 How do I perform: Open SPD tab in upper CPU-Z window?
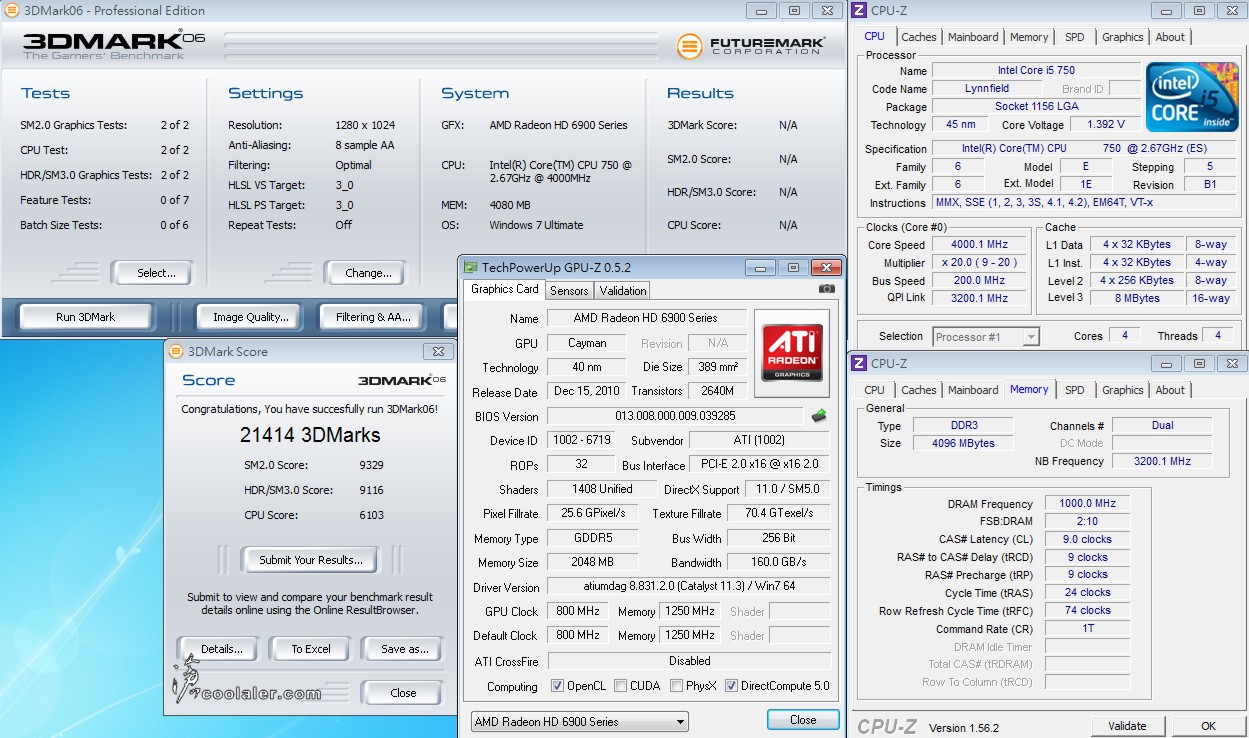pos(1074,37)
